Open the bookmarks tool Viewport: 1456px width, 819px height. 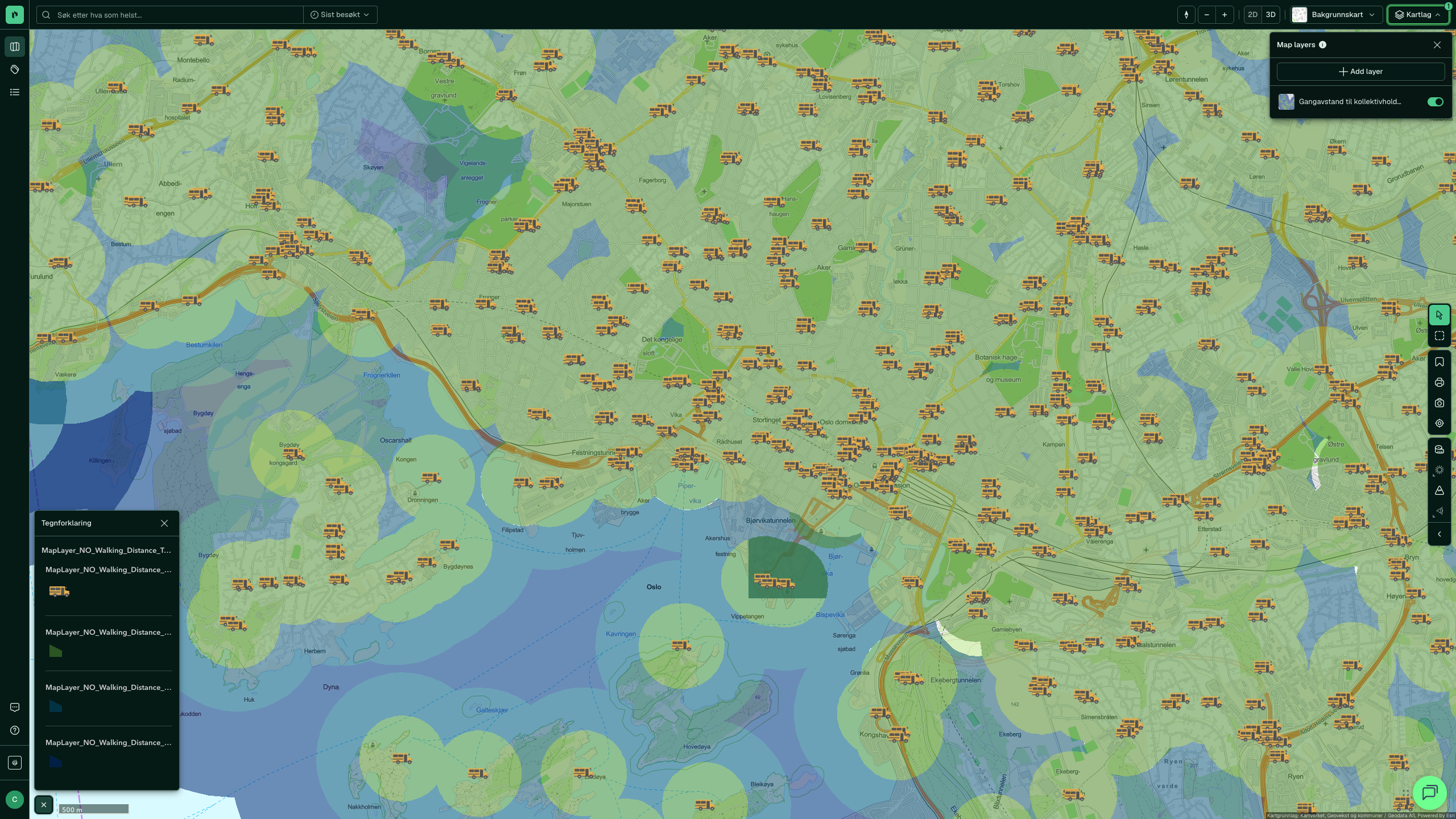point(1440,362)
